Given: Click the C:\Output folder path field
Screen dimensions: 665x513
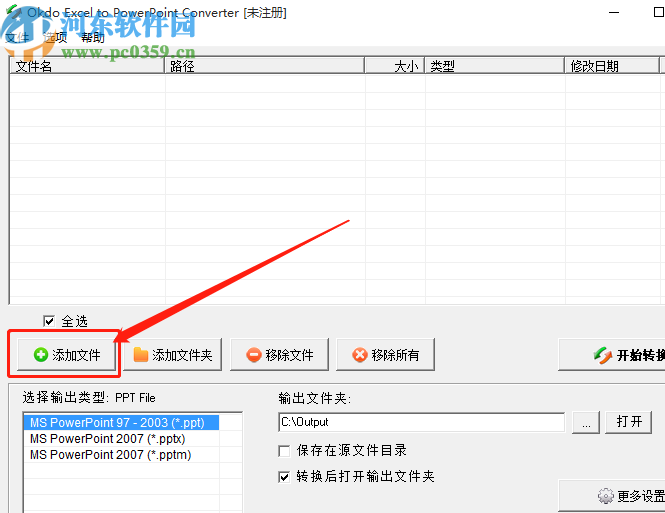Looking at the screenshot, I should [422, 422].
